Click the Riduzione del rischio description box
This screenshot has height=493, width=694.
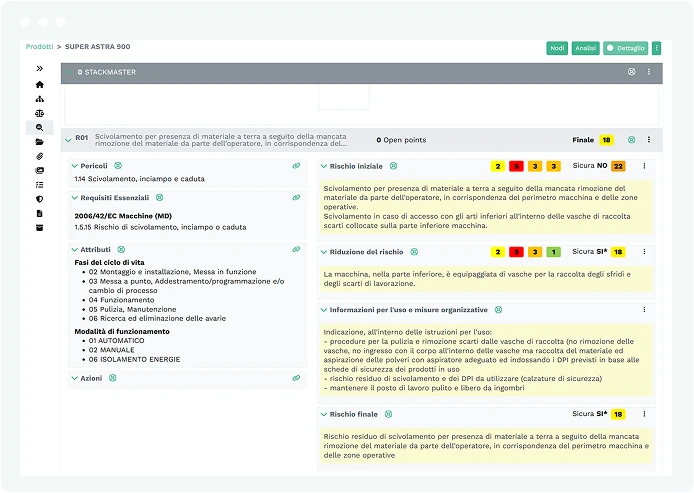click(486, 279)
